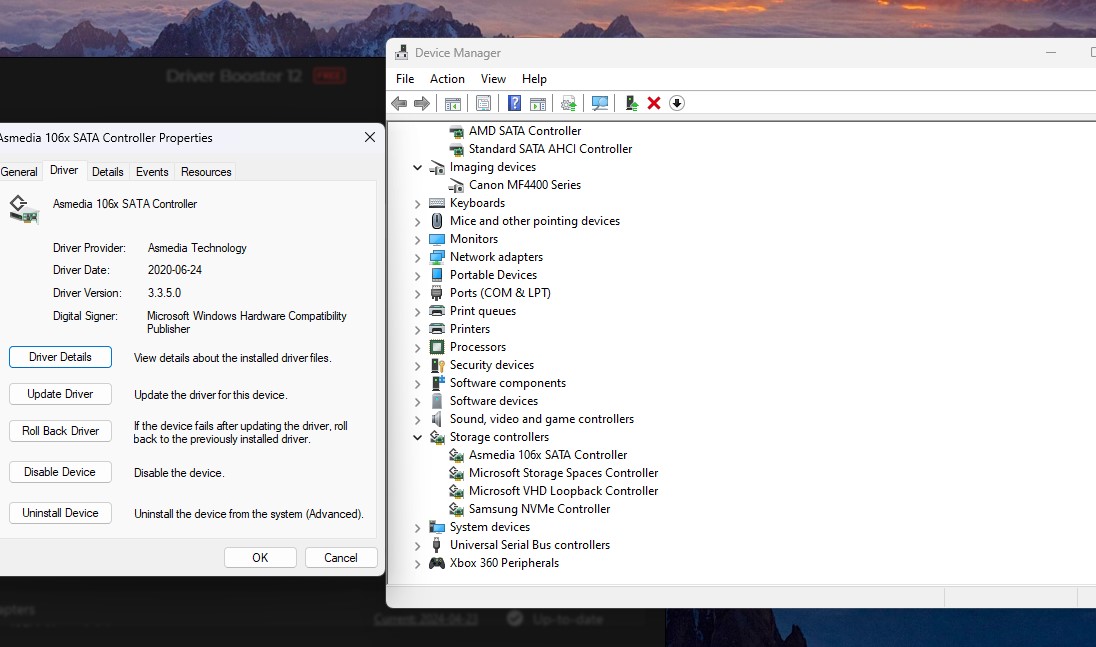The height and width of the screenshot is (647, 1096).
Task: Click the Disable Device button
Action: [60, 472]
